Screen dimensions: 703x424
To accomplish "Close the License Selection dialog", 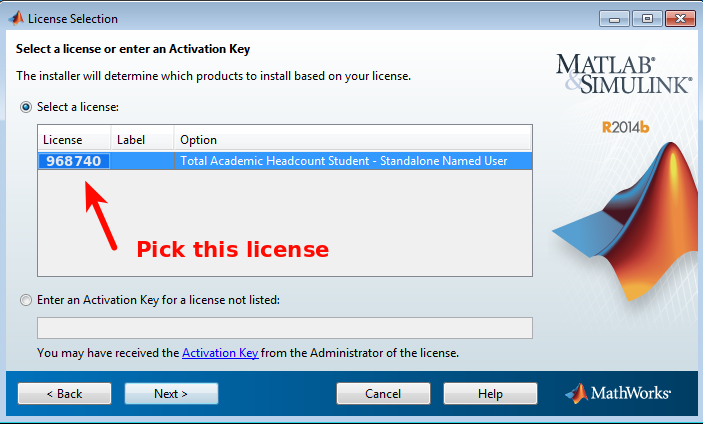I will [680, 19].
